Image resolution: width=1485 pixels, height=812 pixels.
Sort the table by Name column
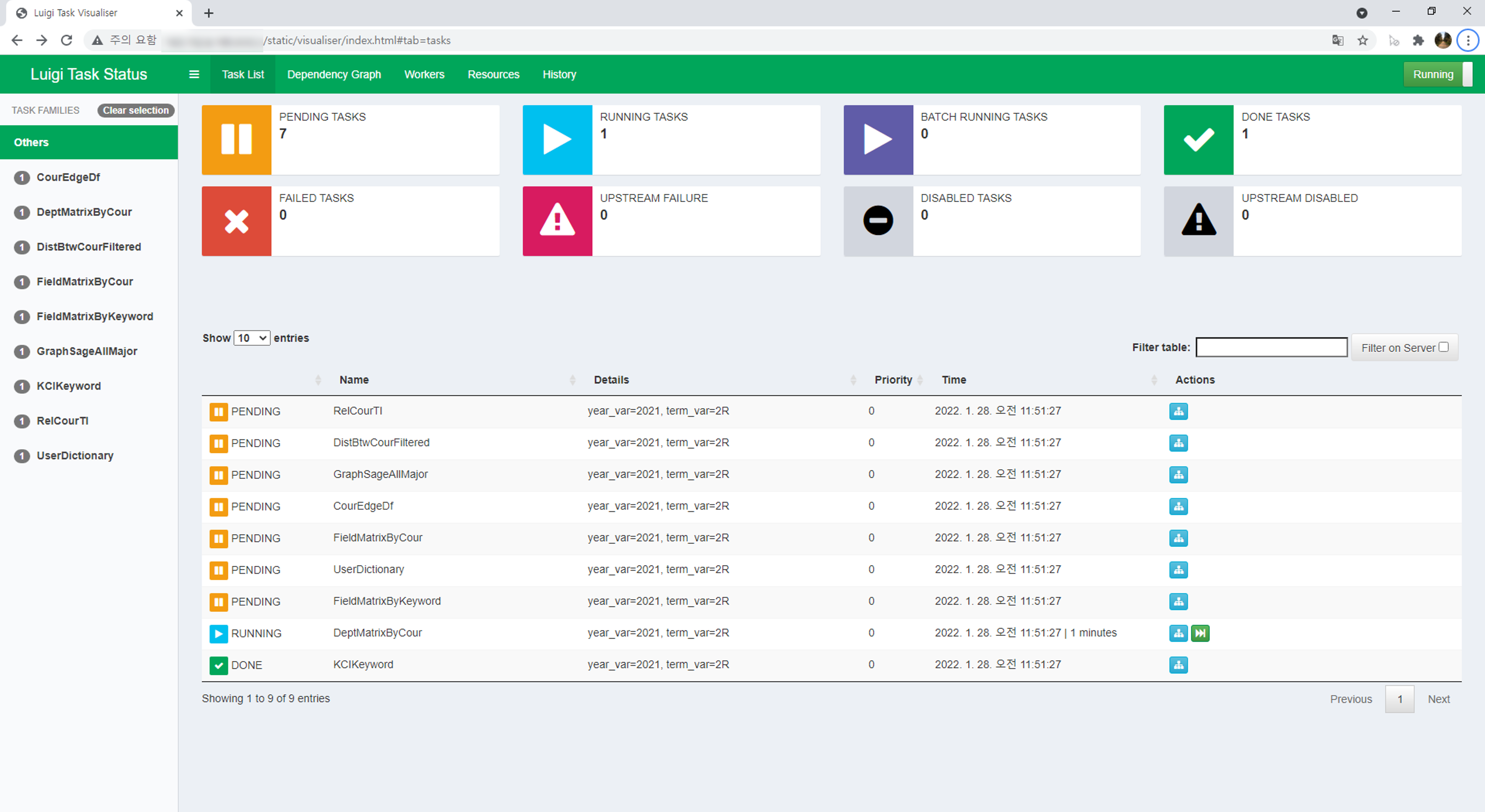pyautogui.click(x=353, y=380)
